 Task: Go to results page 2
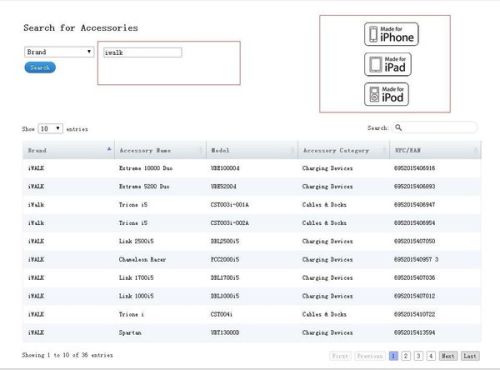(x=406, y=356)
